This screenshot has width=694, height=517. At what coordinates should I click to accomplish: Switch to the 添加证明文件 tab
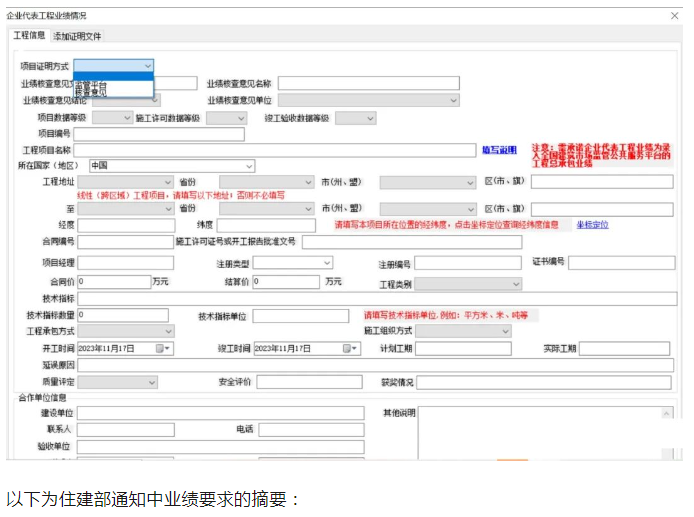77,36
